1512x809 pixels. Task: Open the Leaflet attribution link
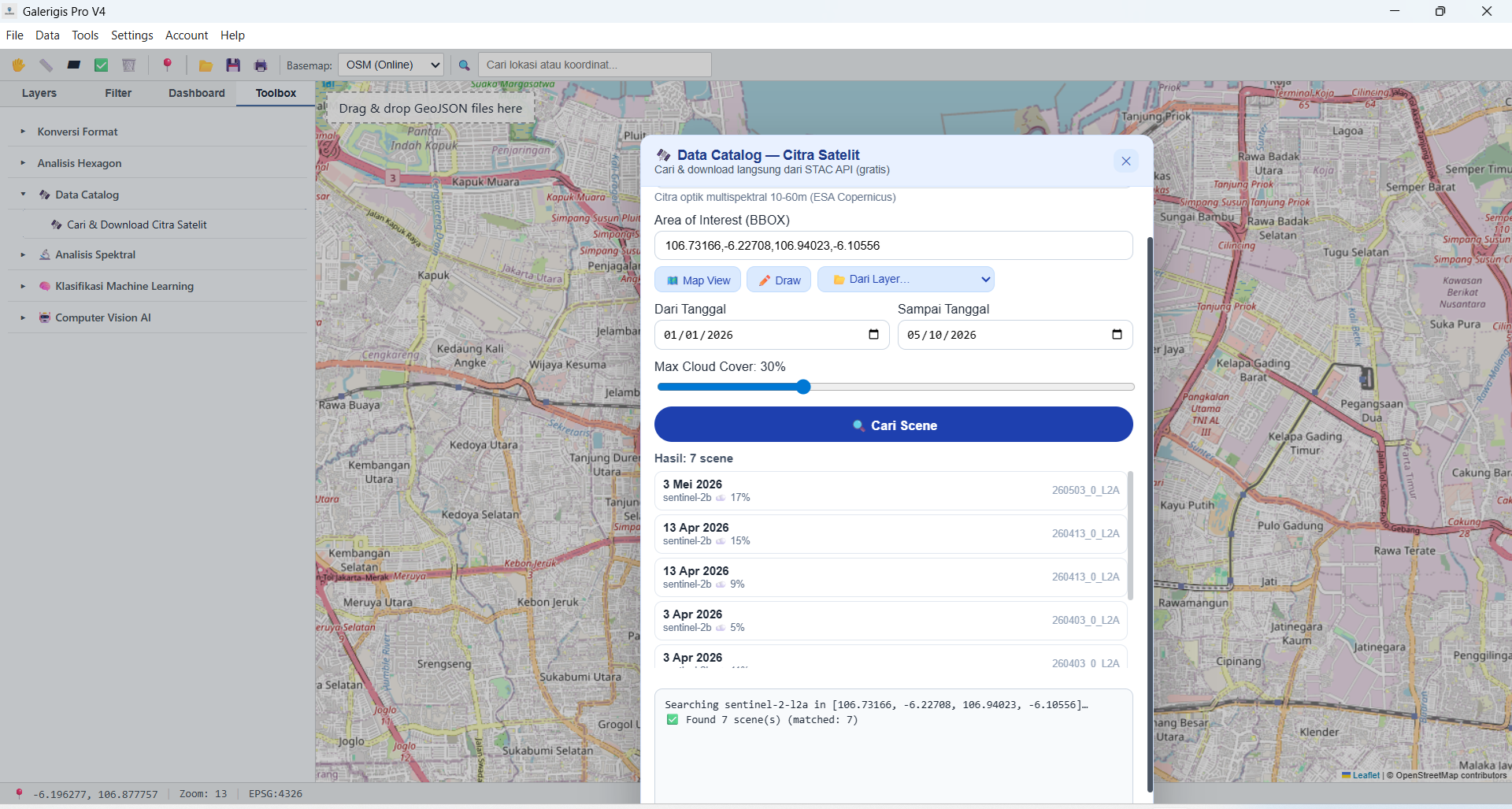tap(1366, 776)
